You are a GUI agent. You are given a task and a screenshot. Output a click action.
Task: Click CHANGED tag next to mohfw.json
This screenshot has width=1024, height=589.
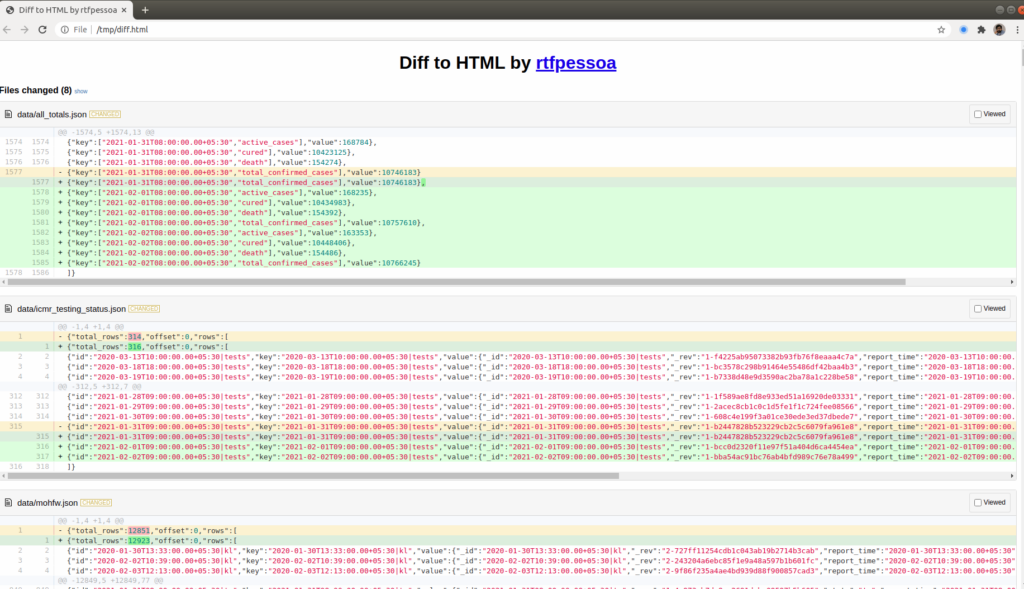96,503
